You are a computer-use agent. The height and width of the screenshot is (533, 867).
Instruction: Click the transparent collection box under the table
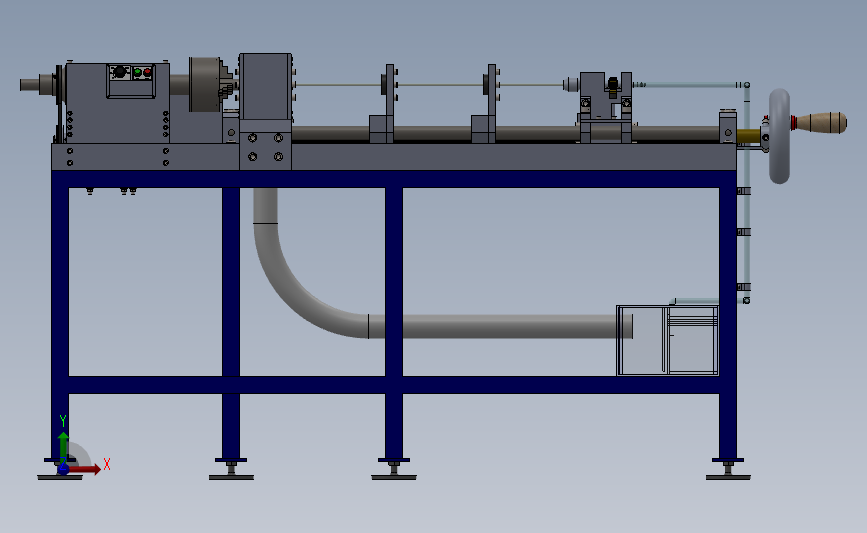(667, 340)
